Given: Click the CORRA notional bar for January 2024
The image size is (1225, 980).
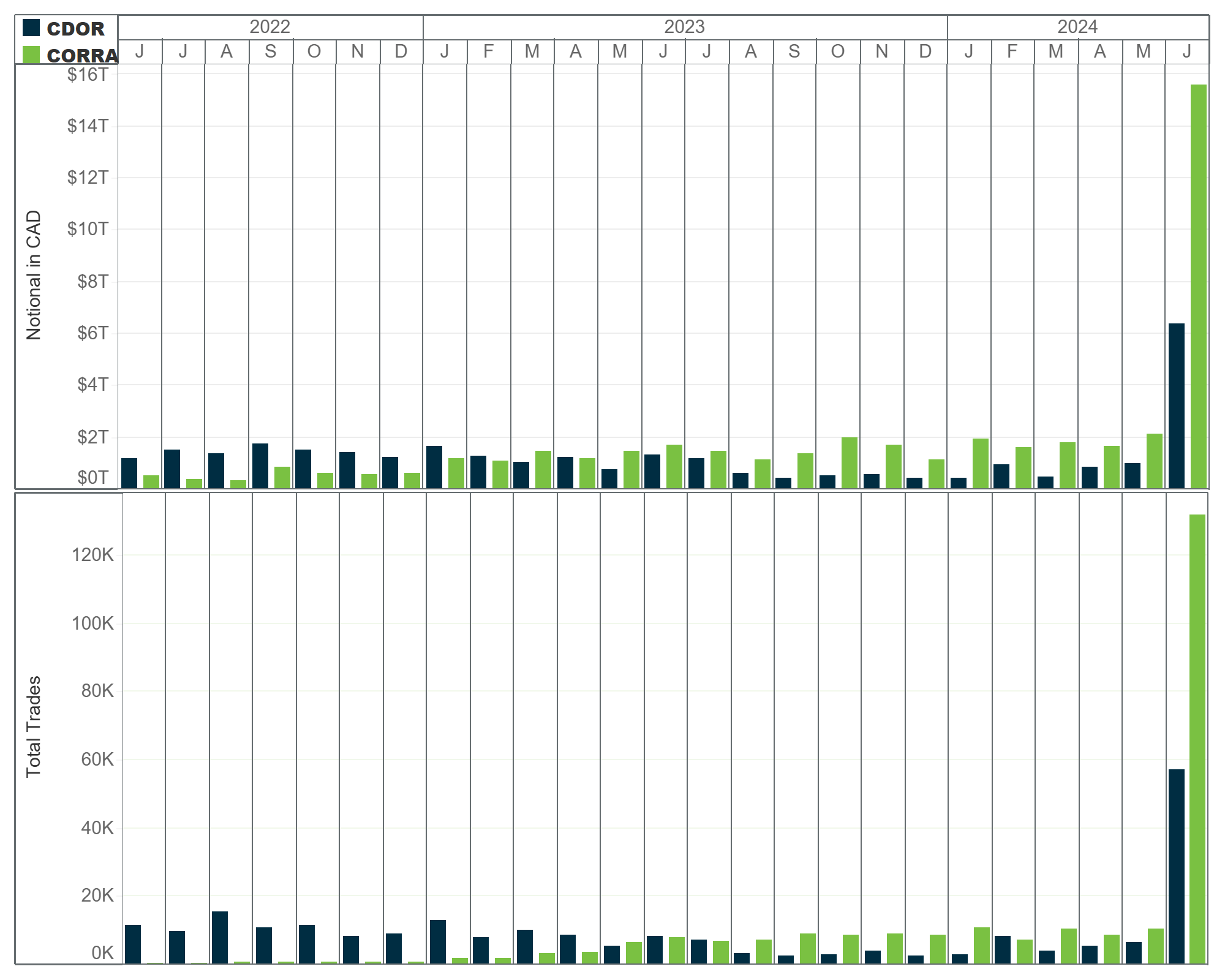Looking at the screenshot, I should [x=981, y=463].
